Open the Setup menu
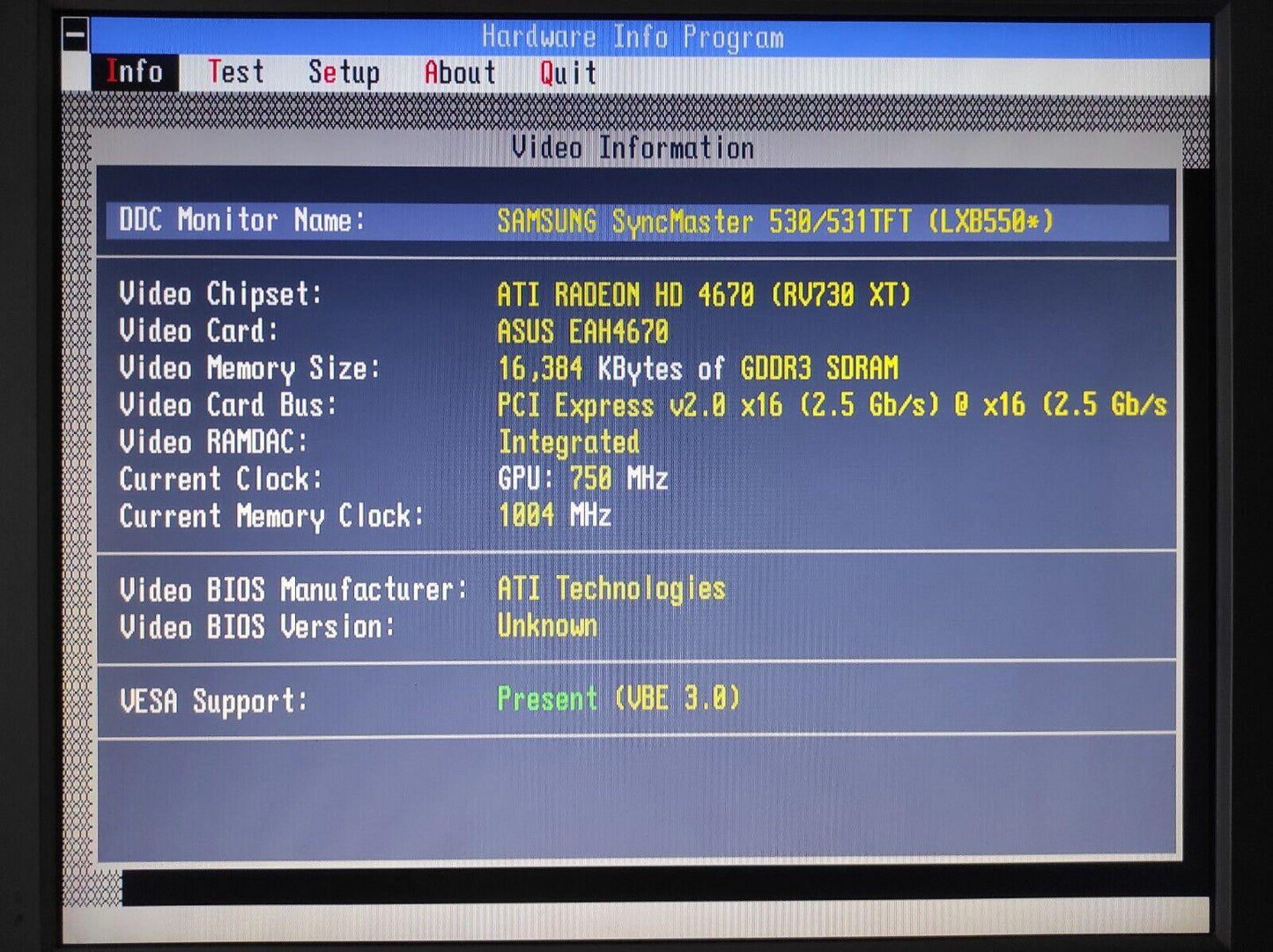Viewport: 1273px width, 952px height. point(344,72)
